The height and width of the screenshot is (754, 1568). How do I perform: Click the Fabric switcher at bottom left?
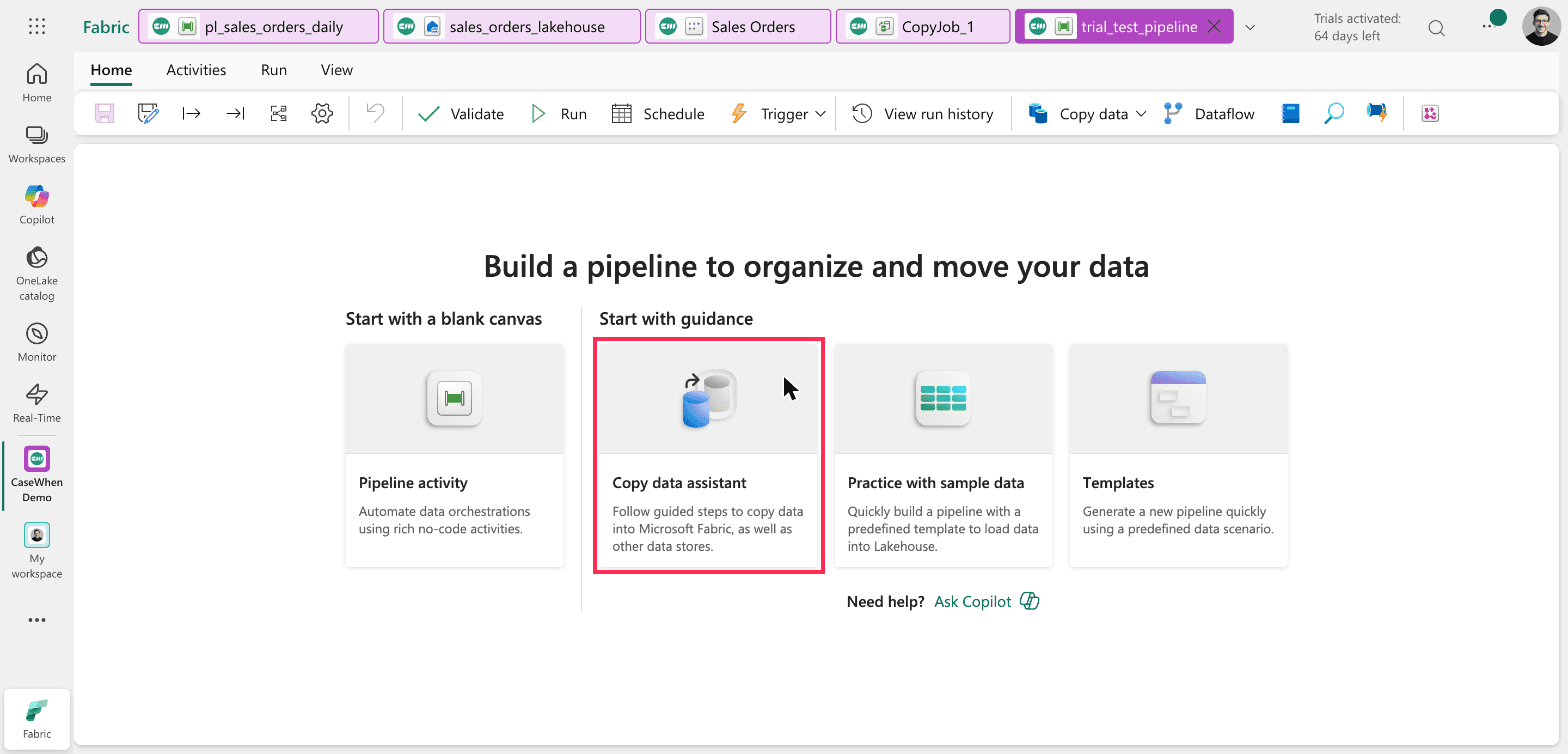[37, 717]
